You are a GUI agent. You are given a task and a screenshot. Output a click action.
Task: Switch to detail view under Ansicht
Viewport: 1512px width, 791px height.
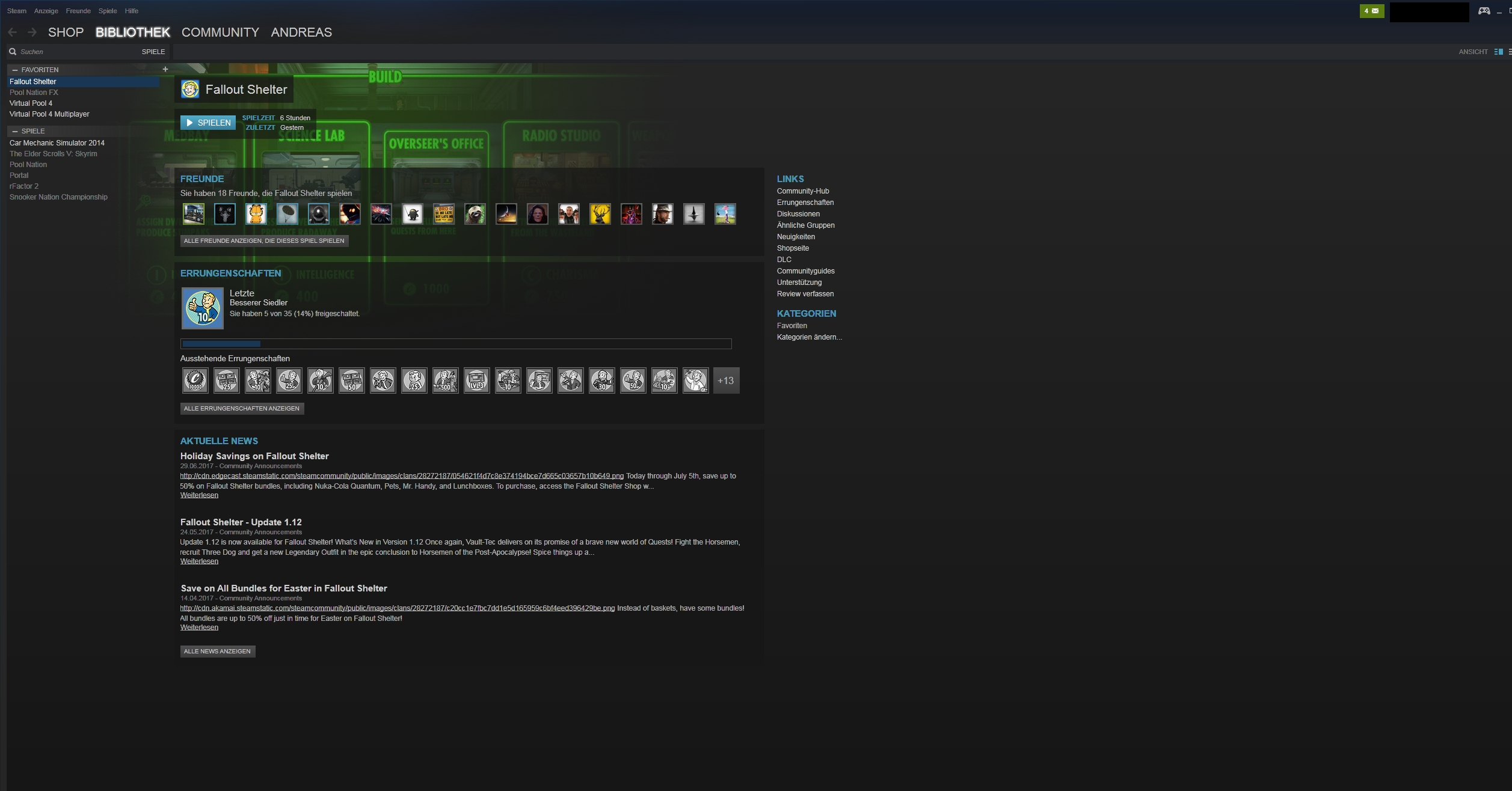click(1498, 52)
